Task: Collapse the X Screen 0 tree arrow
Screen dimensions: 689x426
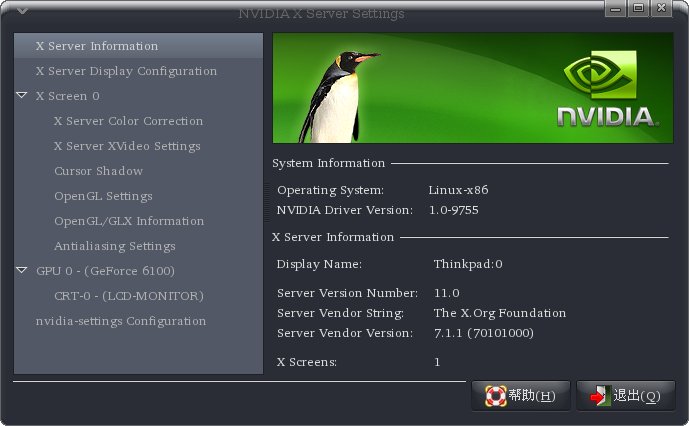Action: (22, 95)
